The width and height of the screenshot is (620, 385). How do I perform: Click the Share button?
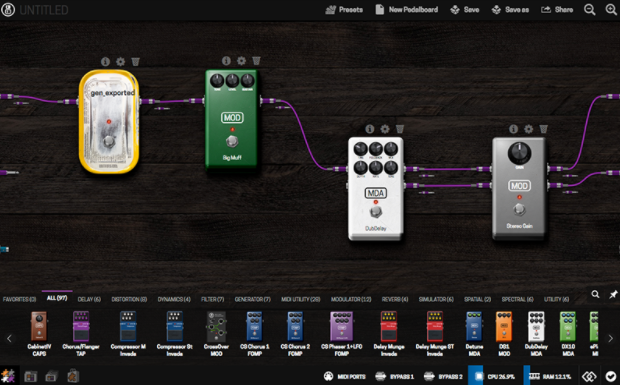[x=557, y=10]
